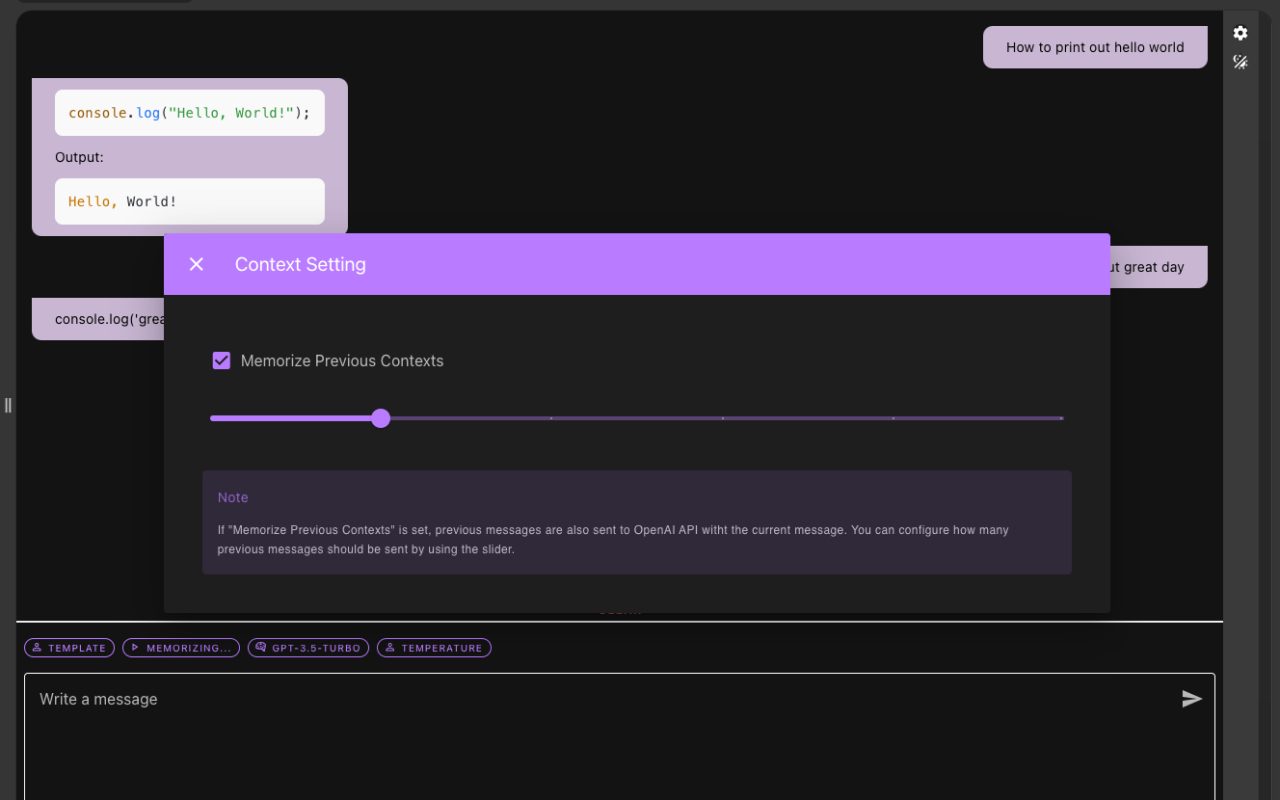
Task: Focus the Write a message field
Action: pyautogui.click(x=619, y=737)
